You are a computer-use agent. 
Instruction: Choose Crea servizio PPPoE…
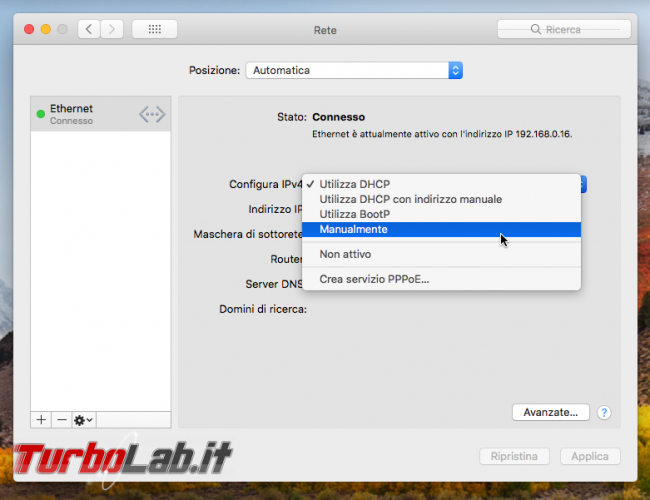click(x=441, y=279)
